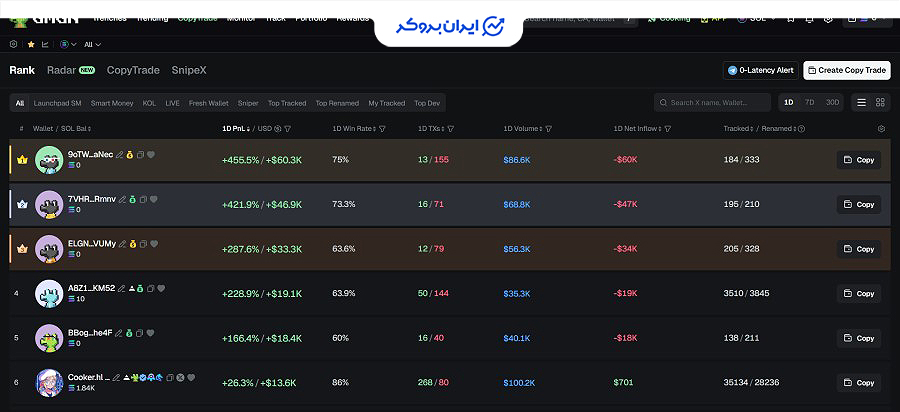Expand the All dropdown near the chain selector

tap(92, 44)
